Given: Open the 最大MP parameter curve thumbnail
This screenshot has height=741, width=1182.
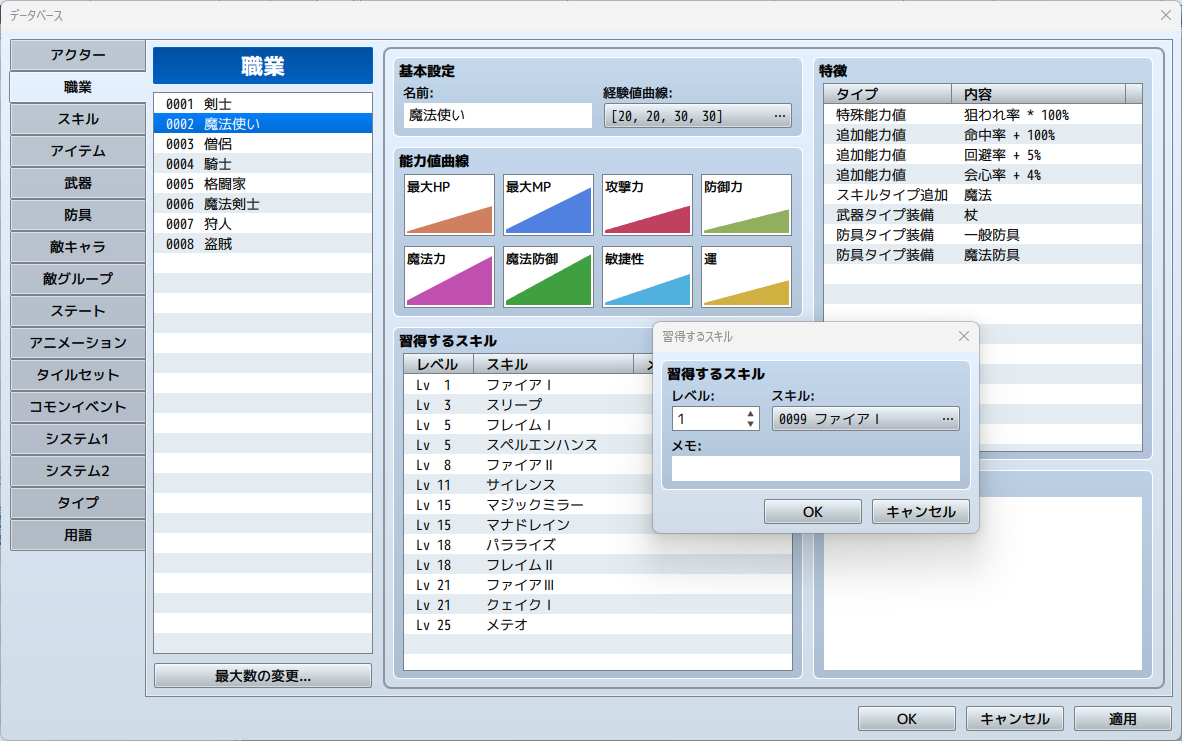Looking at the screenshot, I should click(548, 205).
